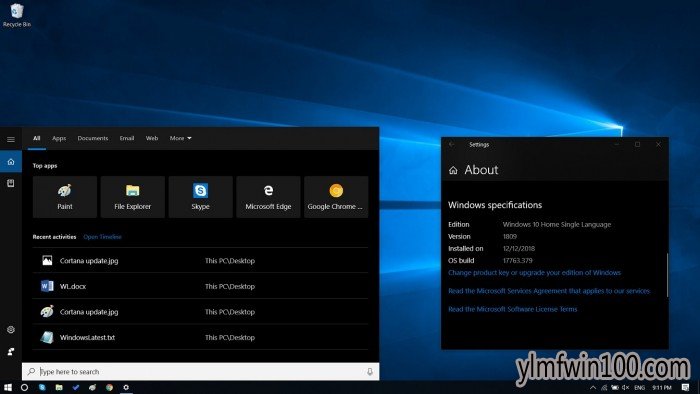Viewport: 700px width, 394px height.
Task: Open Action Center notification icon
Action: (x=685, y=387)
